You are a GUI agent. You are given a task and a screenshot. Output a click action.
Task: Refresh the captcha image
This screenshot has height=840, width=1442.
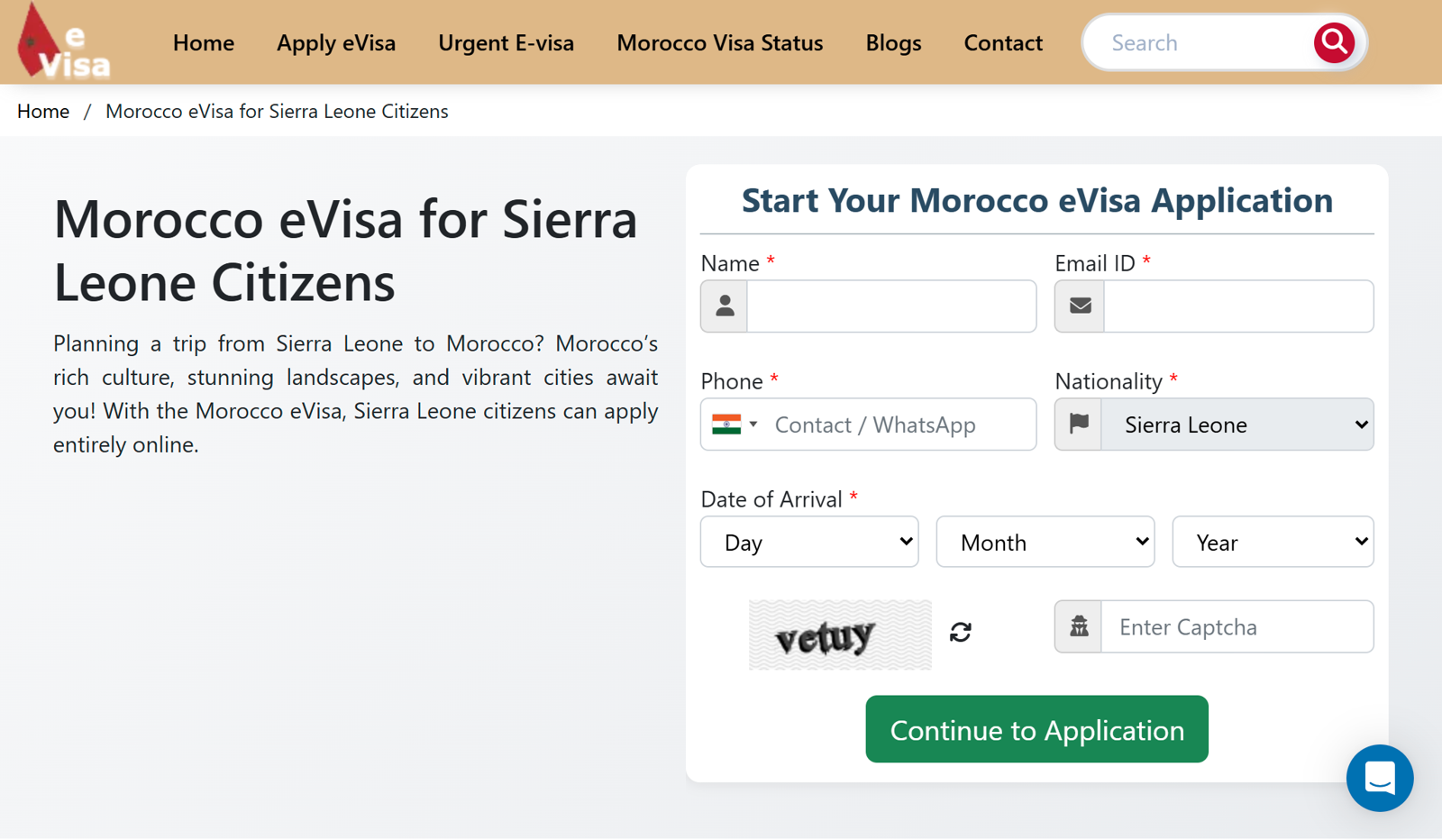click(960, 632)
